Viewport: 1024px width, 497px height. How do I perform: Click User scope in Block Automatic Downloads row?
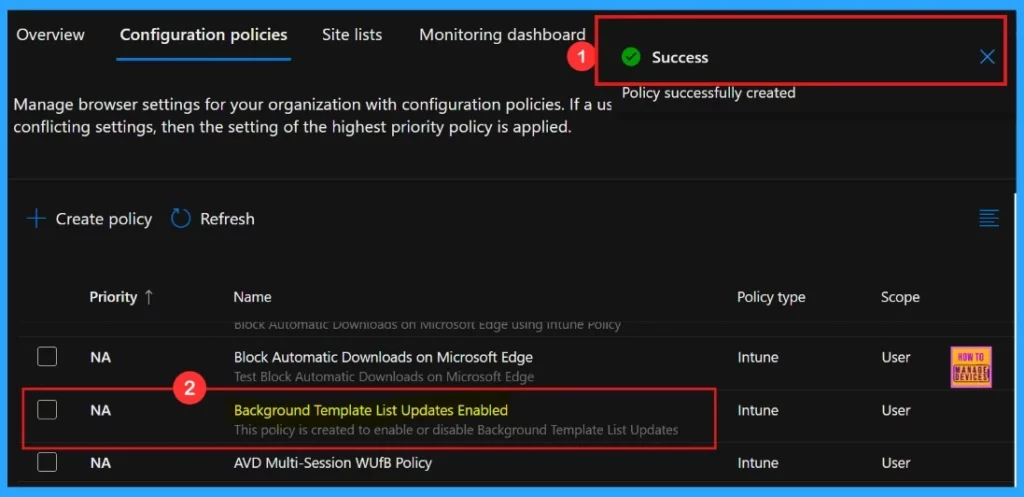895,357
